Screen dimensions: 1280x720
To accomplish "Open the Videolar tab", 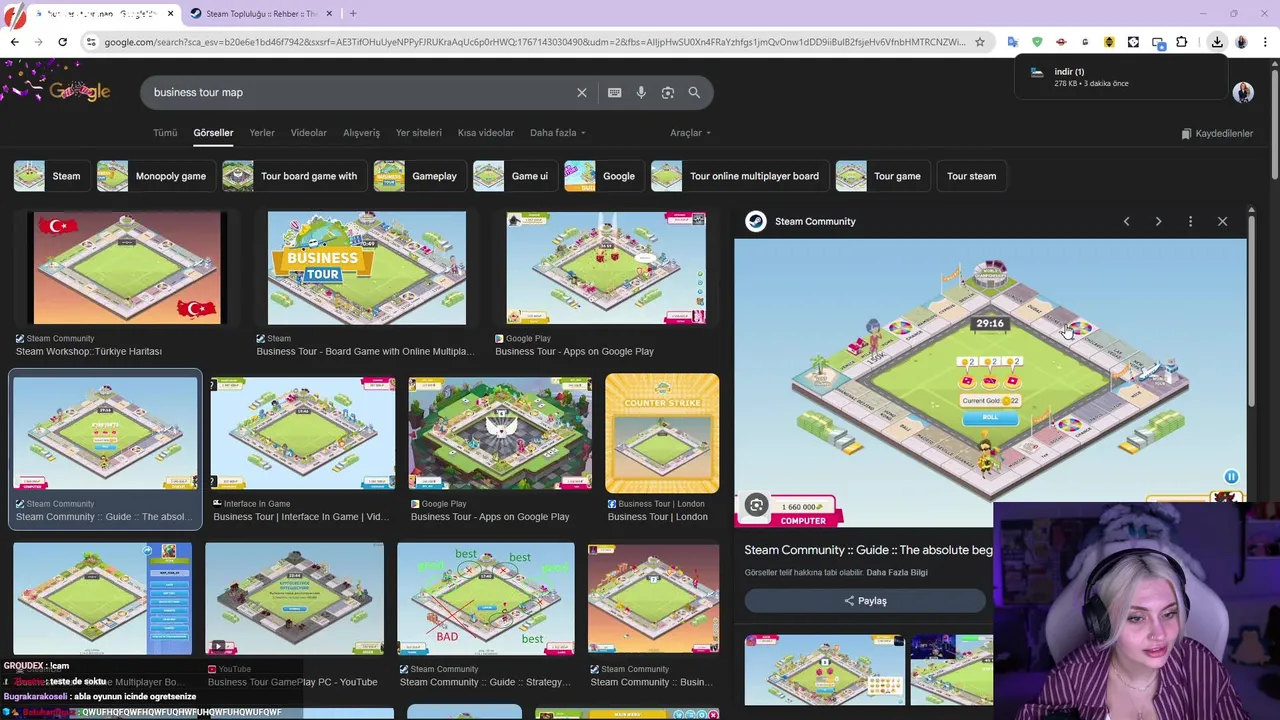I will [308, 133].
